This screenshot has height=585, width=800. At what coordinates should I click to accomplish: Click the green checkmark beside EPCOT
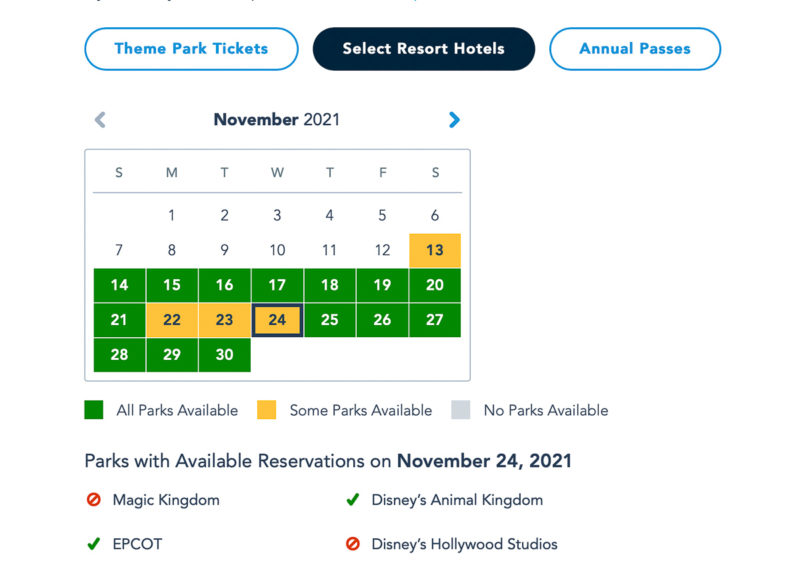94,544
